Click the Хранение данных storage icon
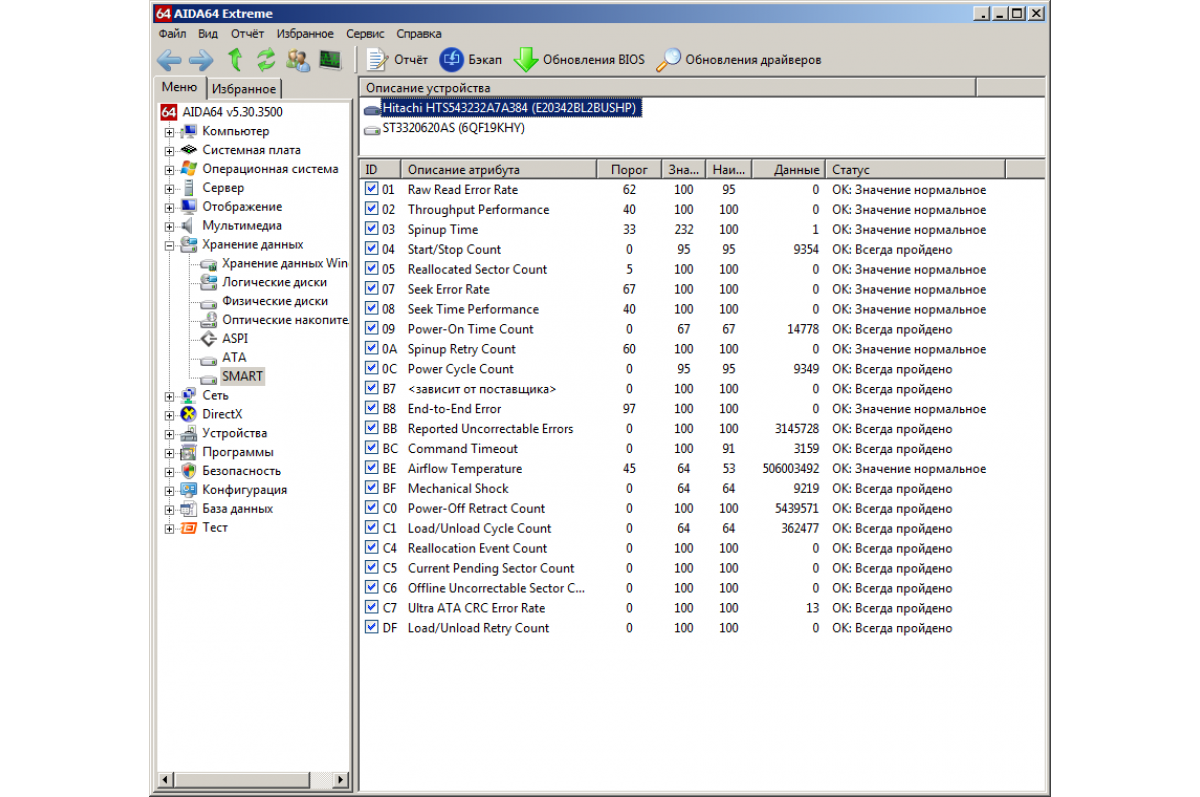Viewport: 1200px width, 797px height. 189,245
